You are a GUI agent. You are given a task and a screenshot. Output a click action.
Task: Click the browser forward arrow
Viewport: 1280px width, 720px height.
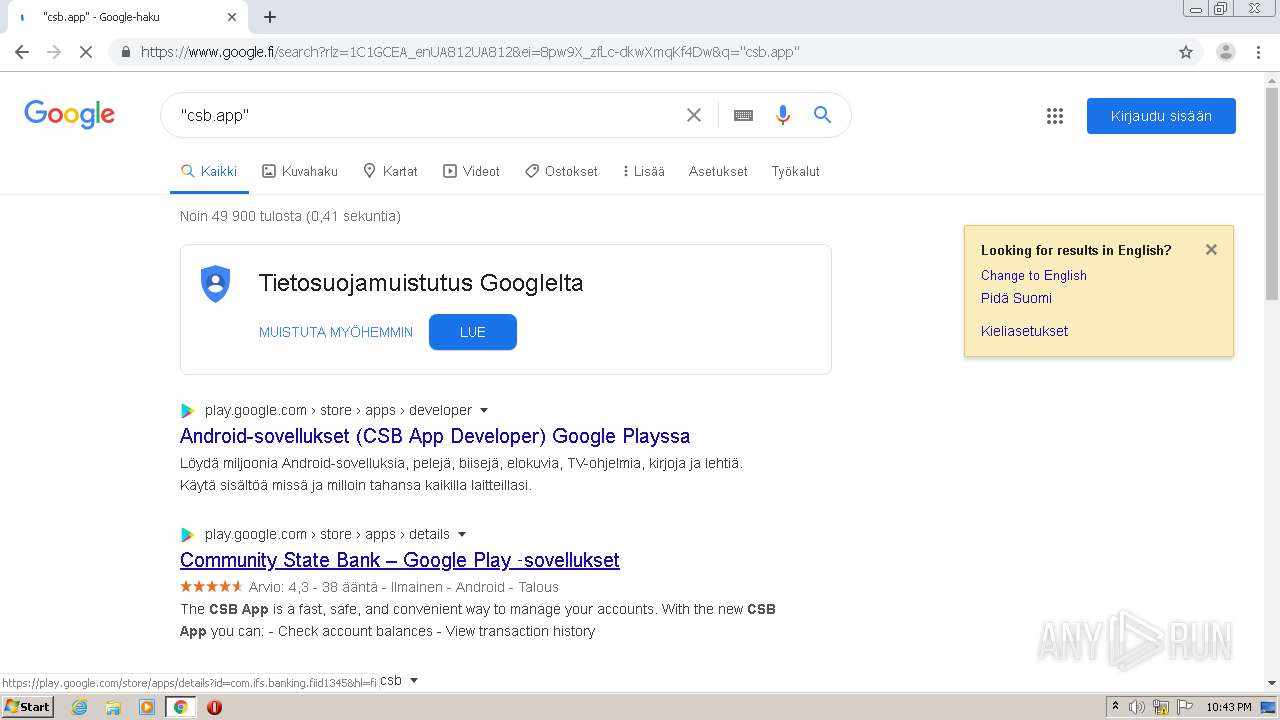tap(54, 52)
